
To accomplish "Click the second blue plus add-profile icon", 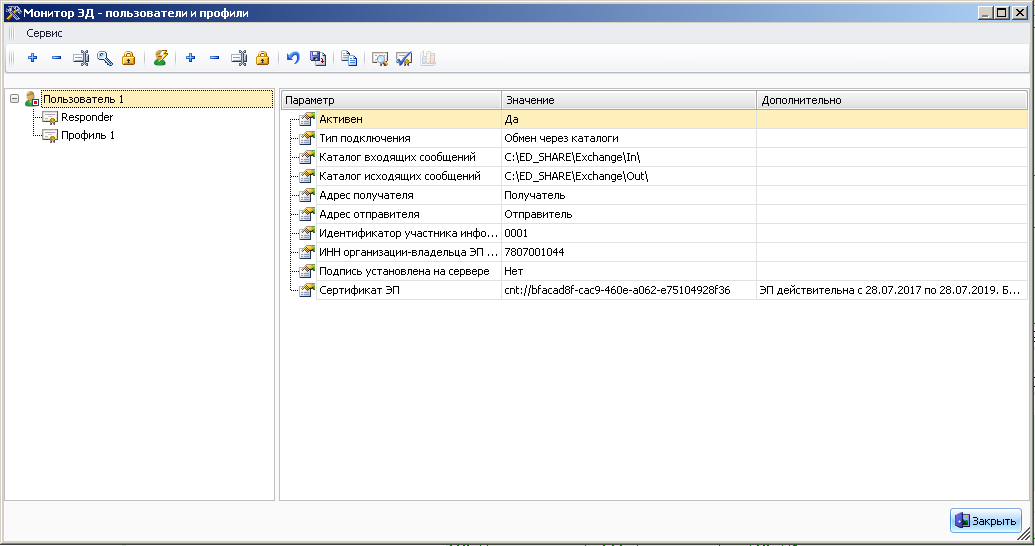I will (x=191, y=58).
